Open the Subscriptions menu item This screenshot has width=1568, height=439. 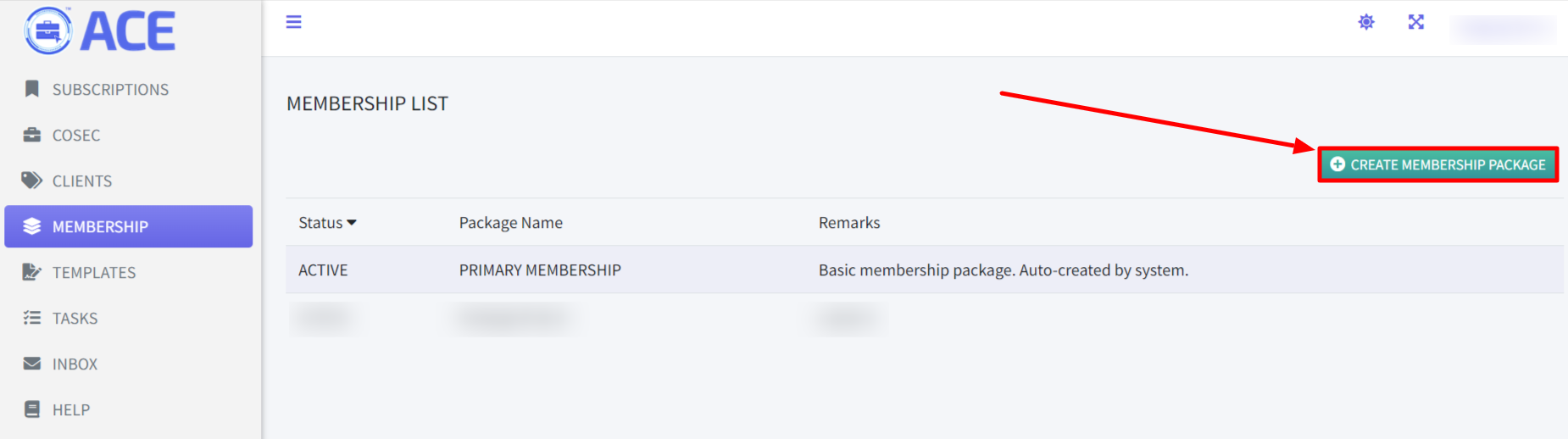tap(110, 90)
